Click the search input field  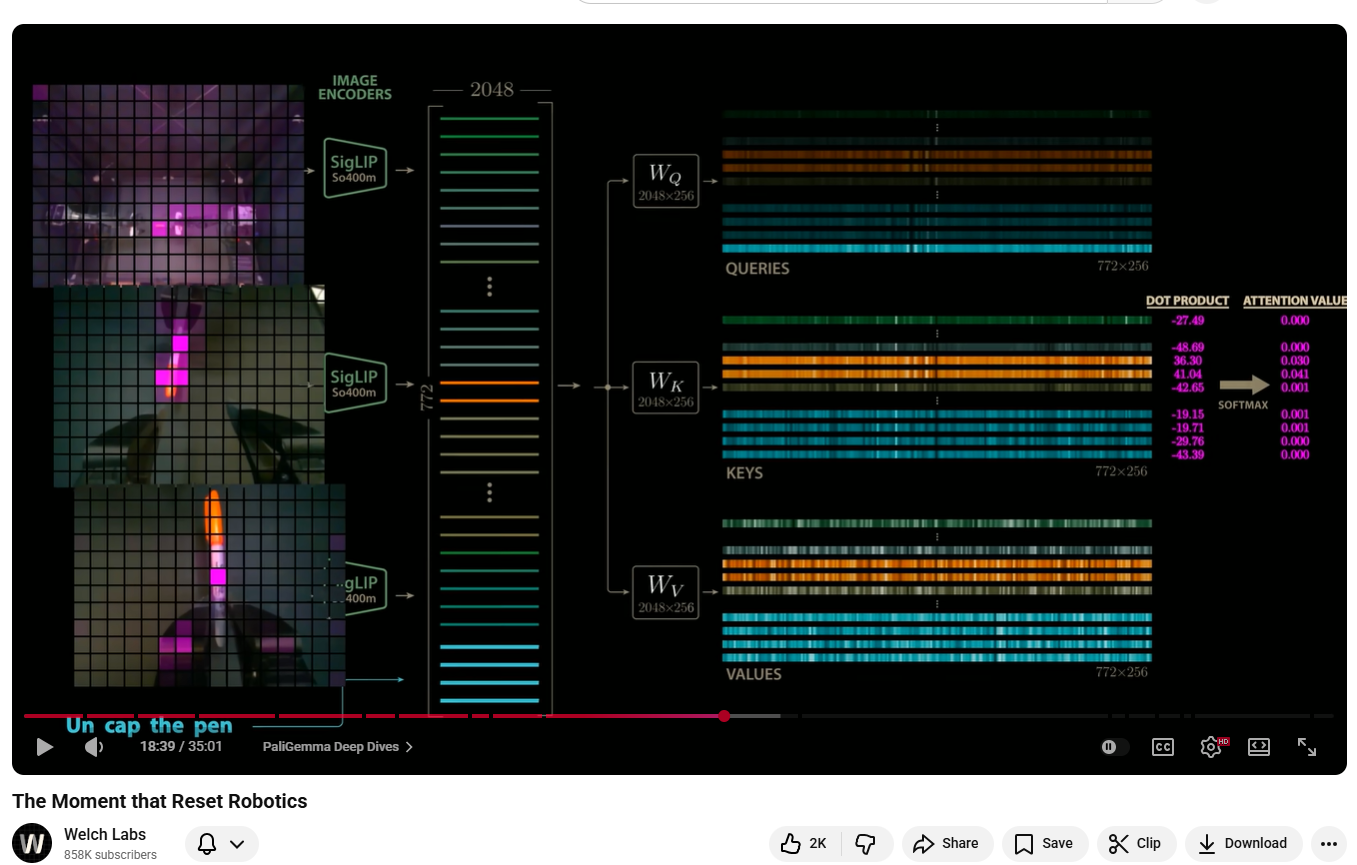840,3
